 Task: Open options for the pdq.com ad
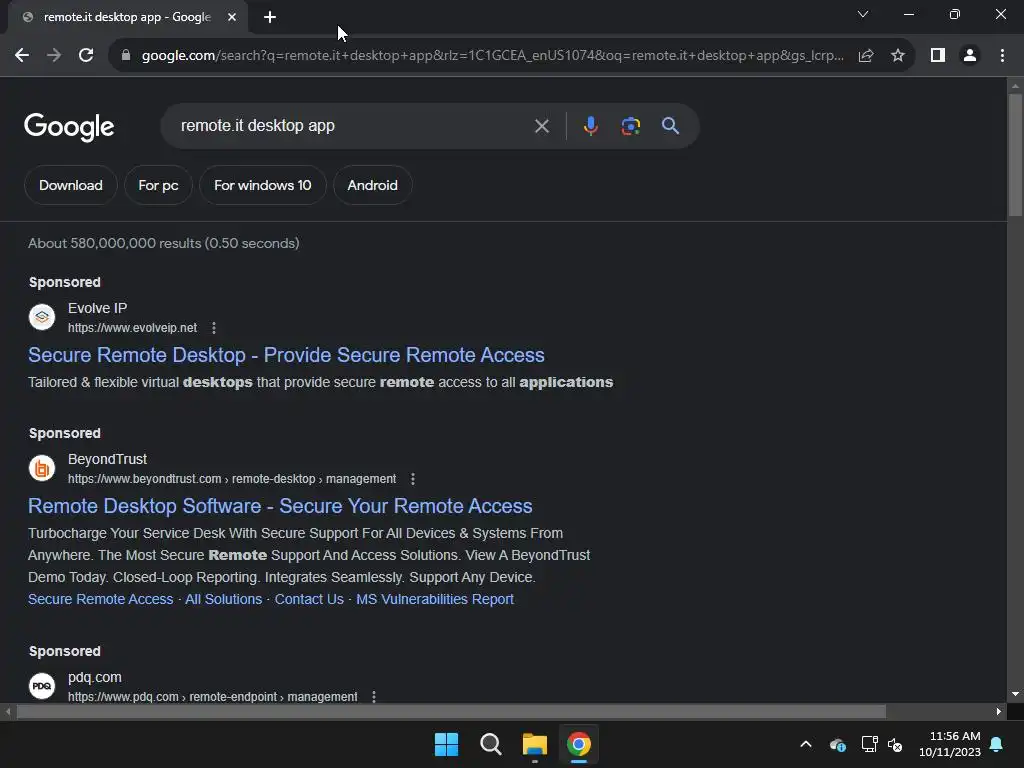pyautogui.click(x=374, y=697)
